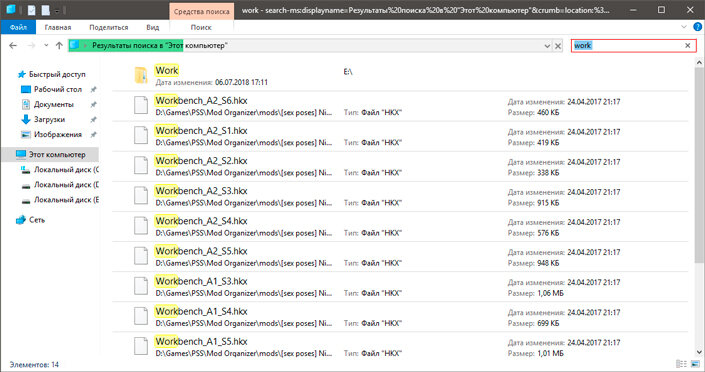Viewport: 705px width, 372px height.
Task: Open the Файл menu
Action: click(18, 27)
